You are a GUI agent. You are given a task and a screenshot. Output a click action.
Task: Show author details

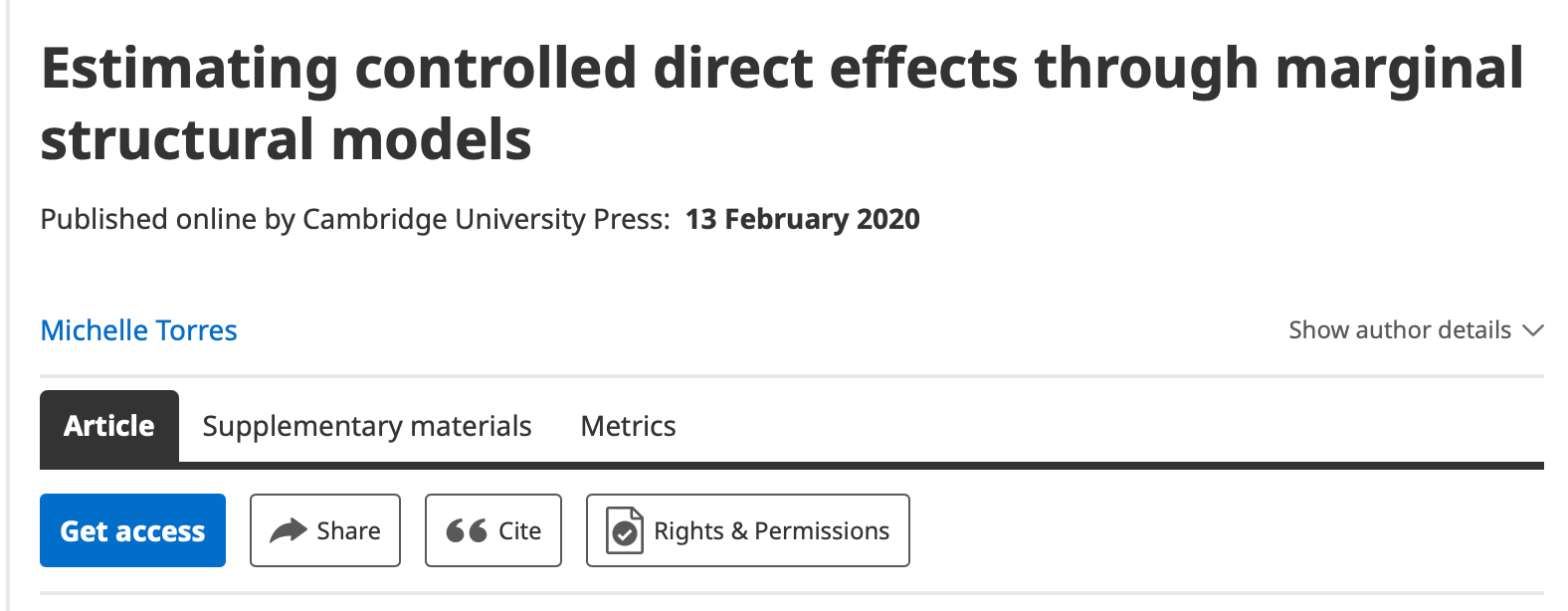pos(1399,330)
